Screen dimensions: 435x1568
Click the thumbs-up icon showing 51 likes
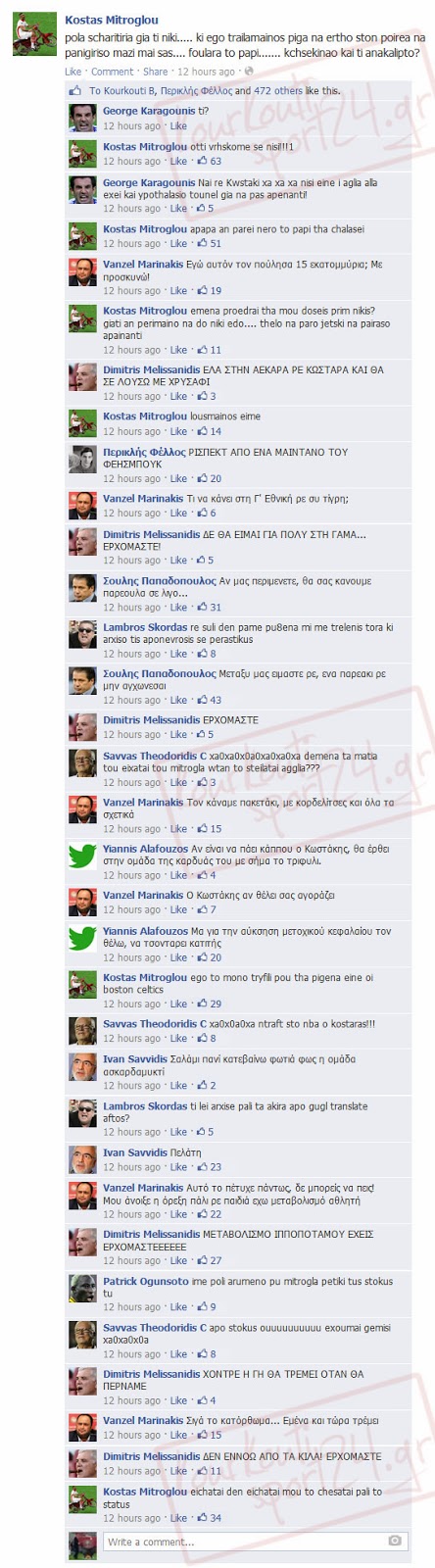click(202, 243)
